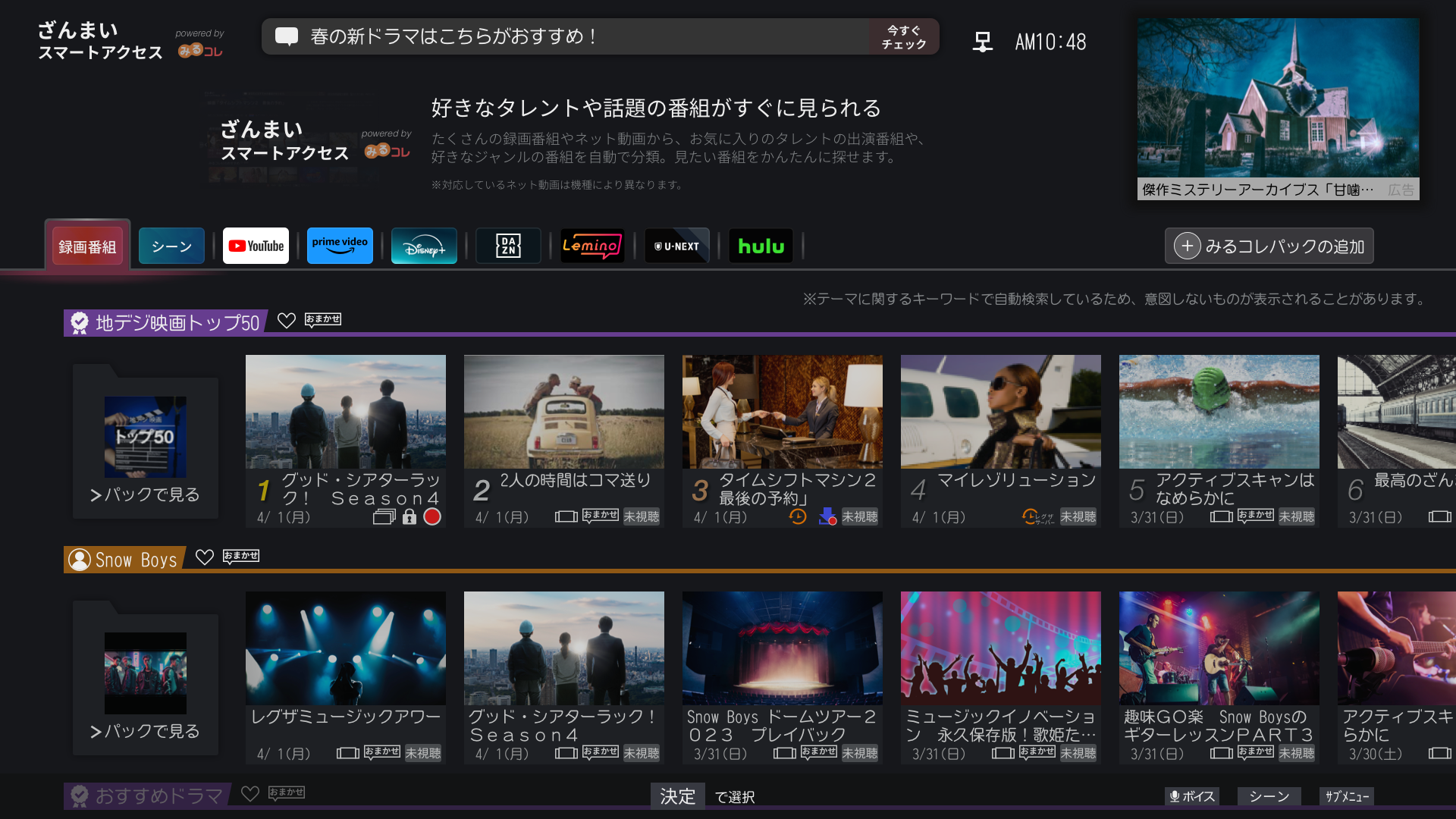This screenshot has height=819, width=1456.
Task: Open U-NEXT from the service row
Action: (676, 245)
